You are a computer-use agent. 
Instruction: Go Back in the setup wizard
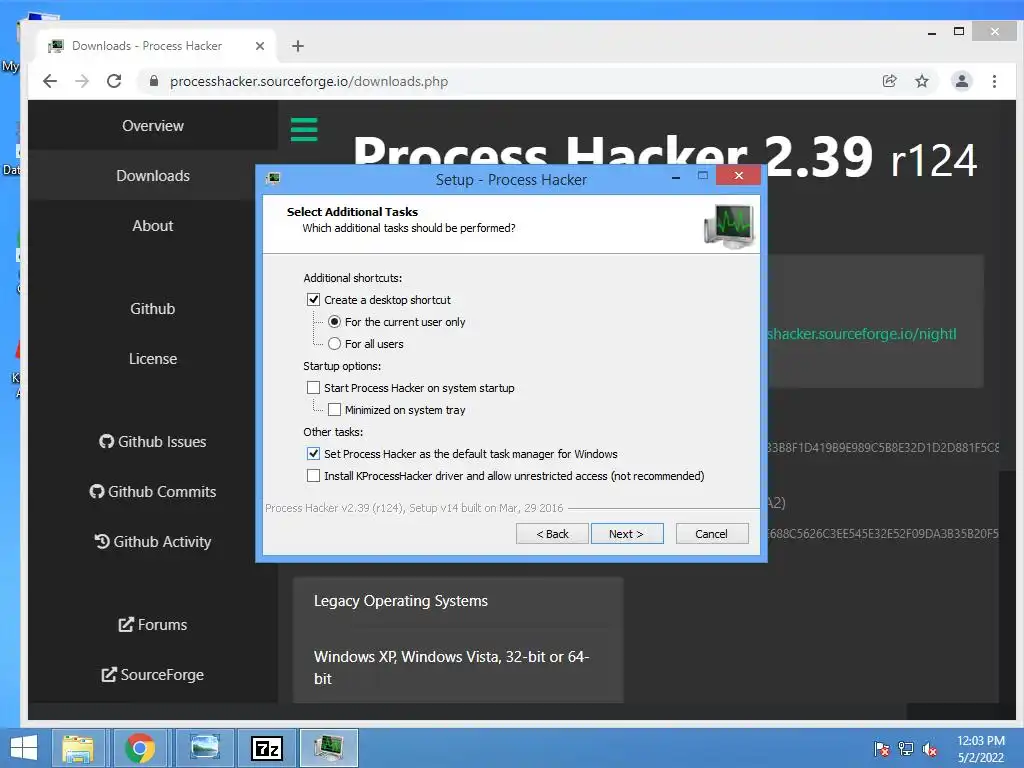[552, 534]
